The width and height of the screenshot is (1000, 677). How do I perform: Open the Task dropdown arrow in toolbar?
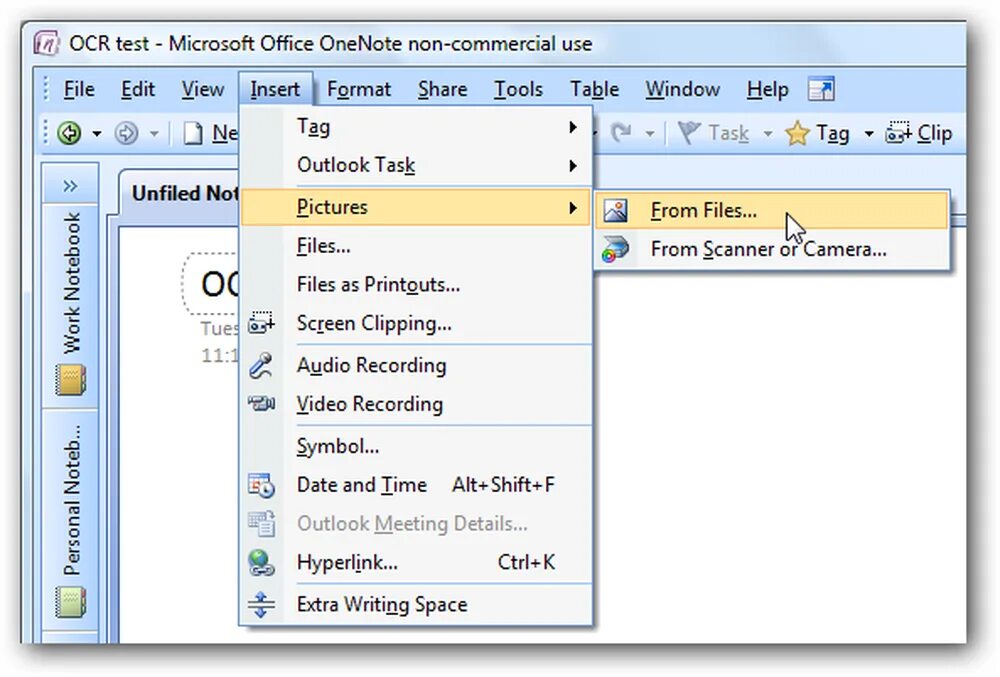coord(768,133)
